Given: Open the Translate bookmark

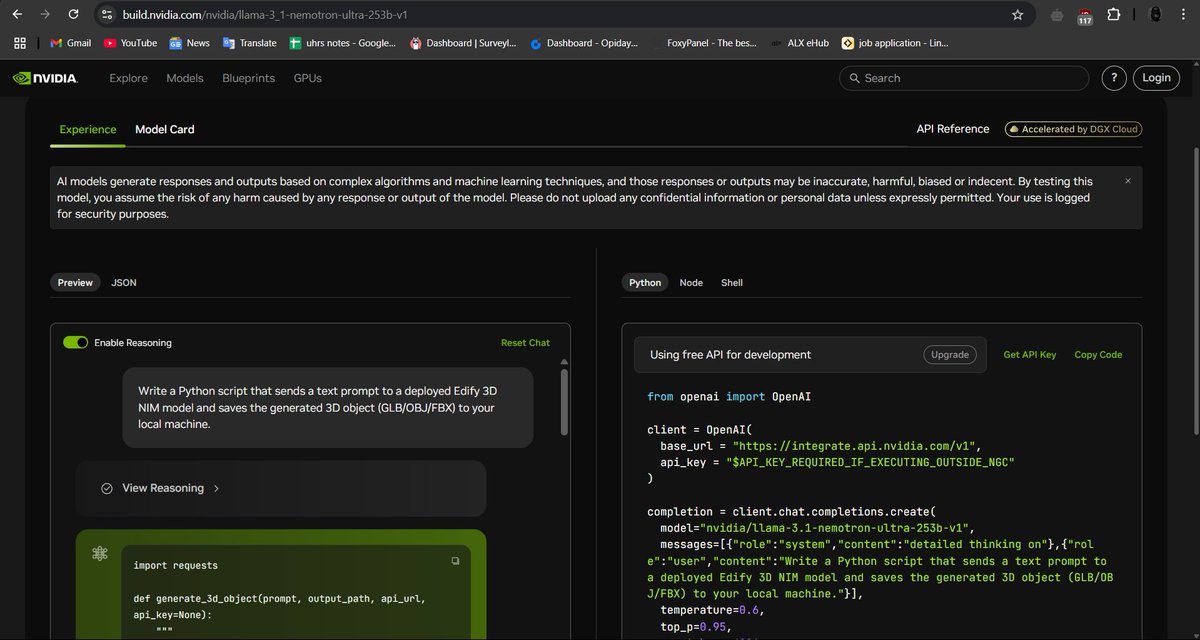Looking at the screenshot, I should pyautogui.click(x=250, y=43).
